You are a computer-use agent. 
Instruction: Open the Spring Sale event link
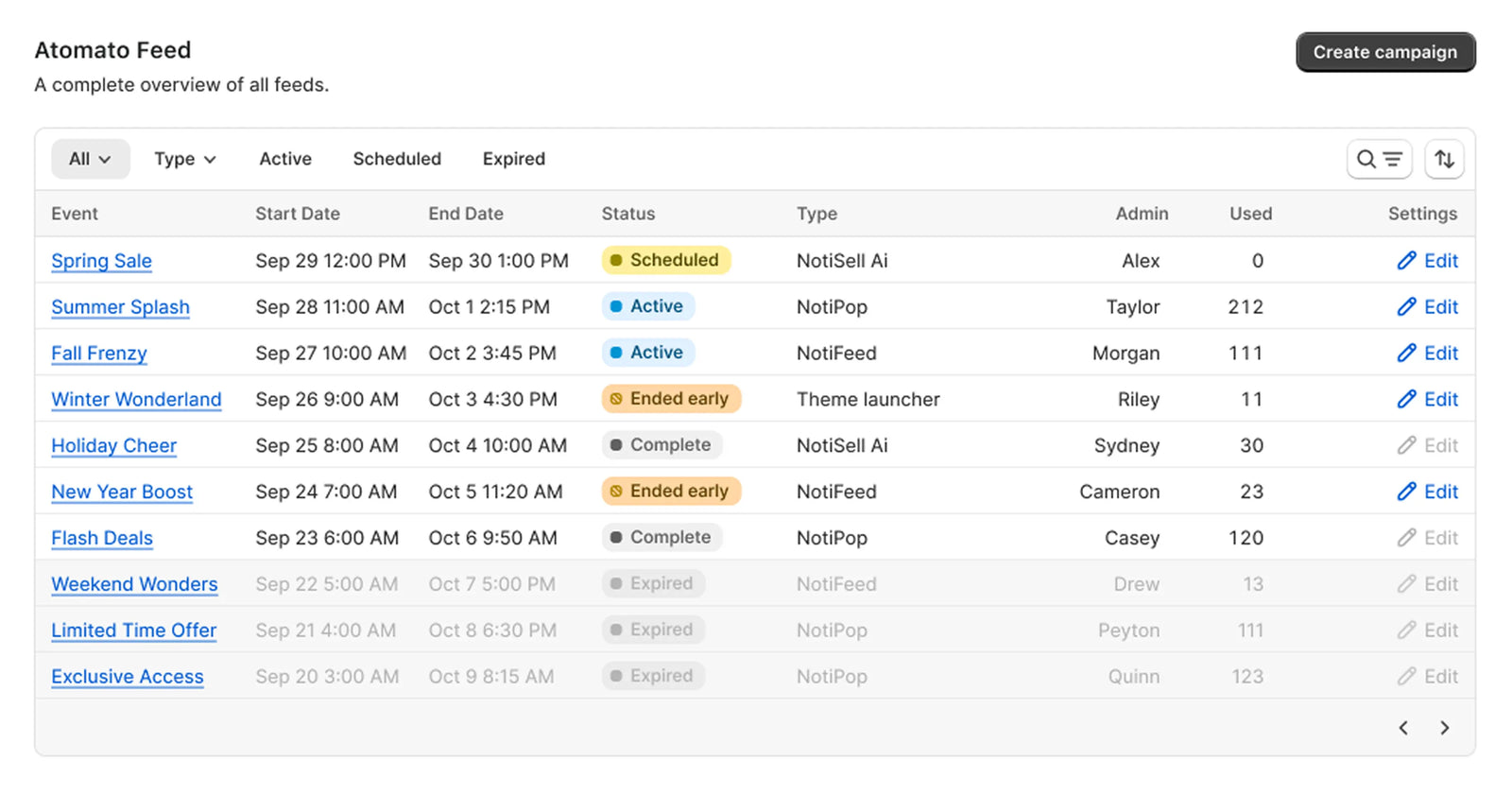[x=101, y=261]
